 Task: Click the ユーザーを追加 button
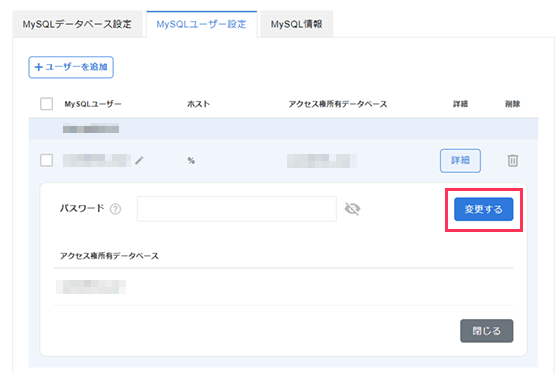tap(71, 67)
